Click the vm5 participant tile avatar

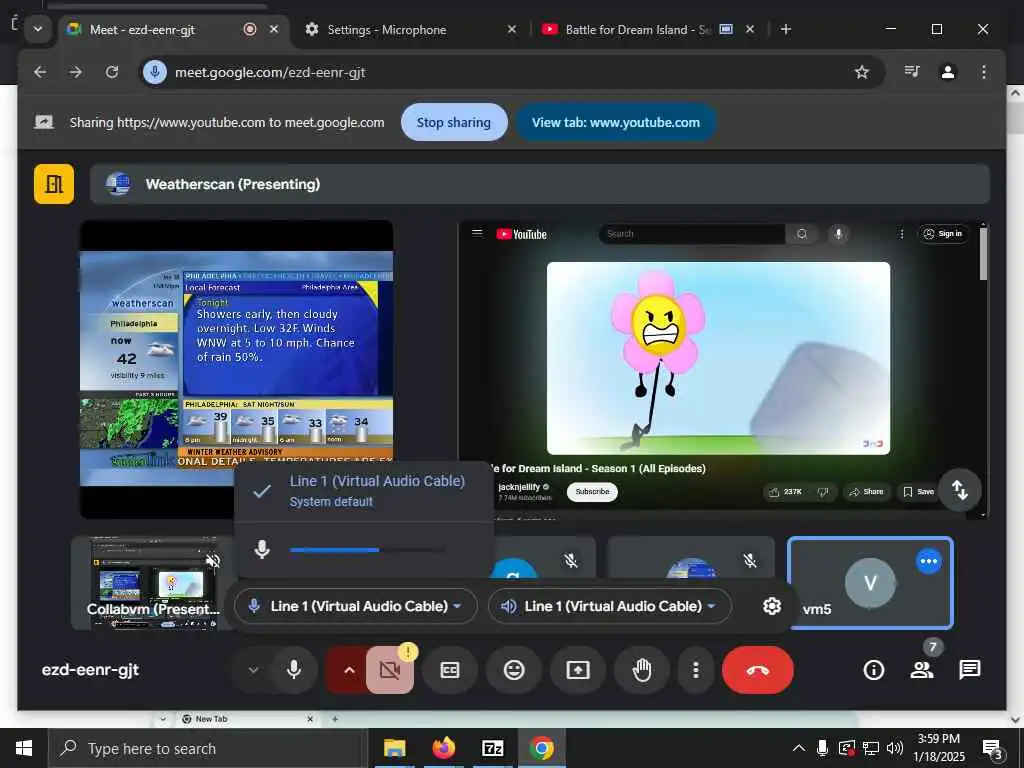[x=870, y=583]
